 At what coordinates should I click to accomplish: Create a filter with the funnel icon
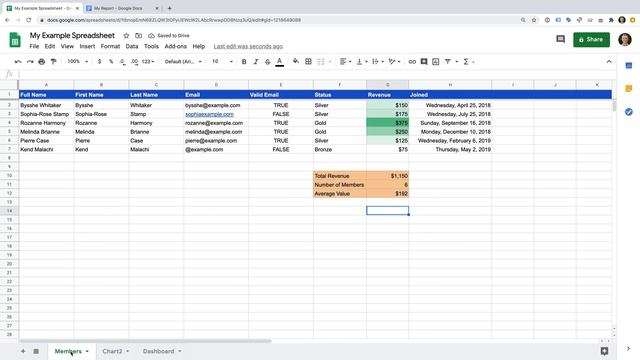[448, 62]
